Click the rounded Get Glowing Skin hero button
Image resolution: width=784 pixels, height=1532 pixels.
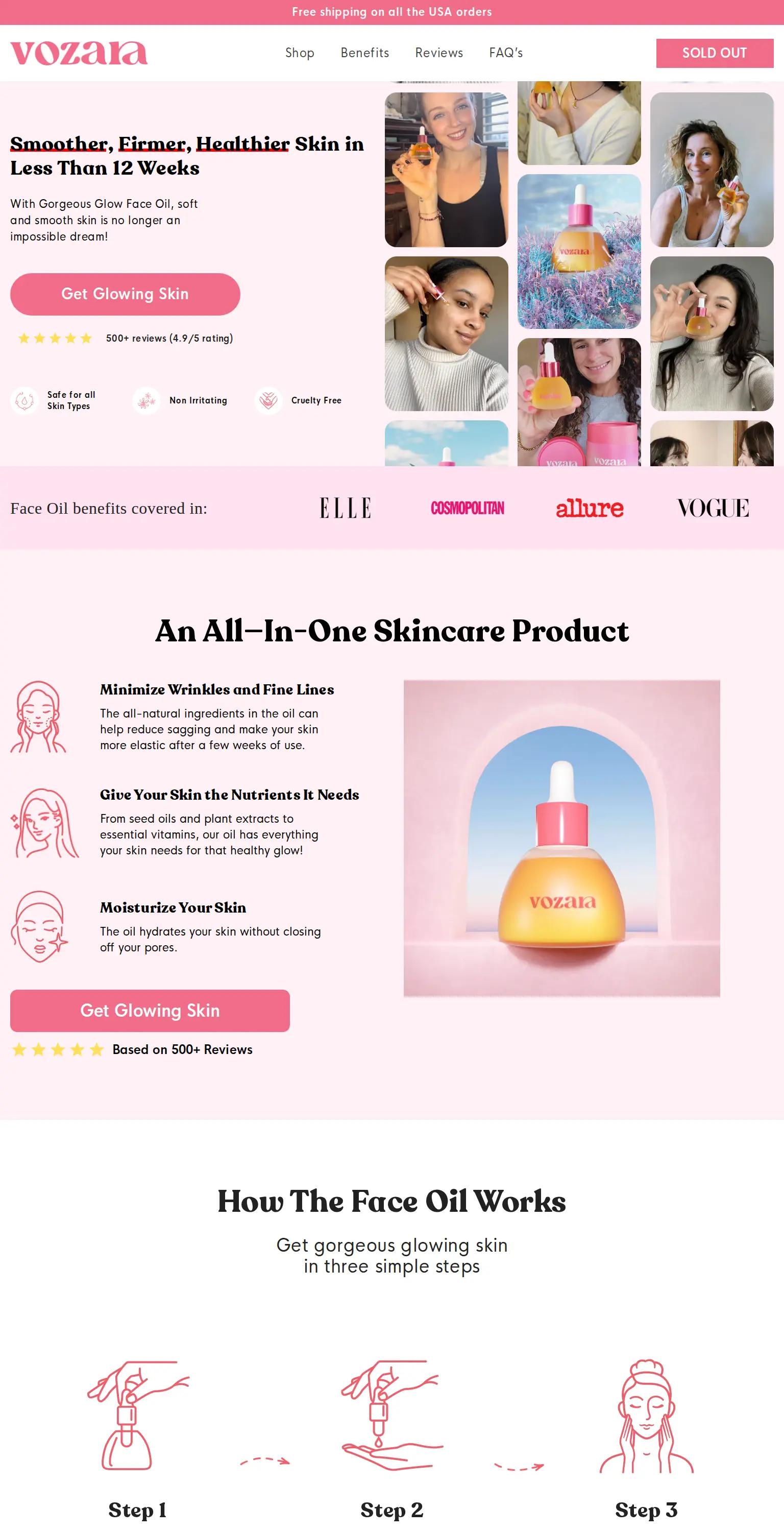[x=125, y=294]
